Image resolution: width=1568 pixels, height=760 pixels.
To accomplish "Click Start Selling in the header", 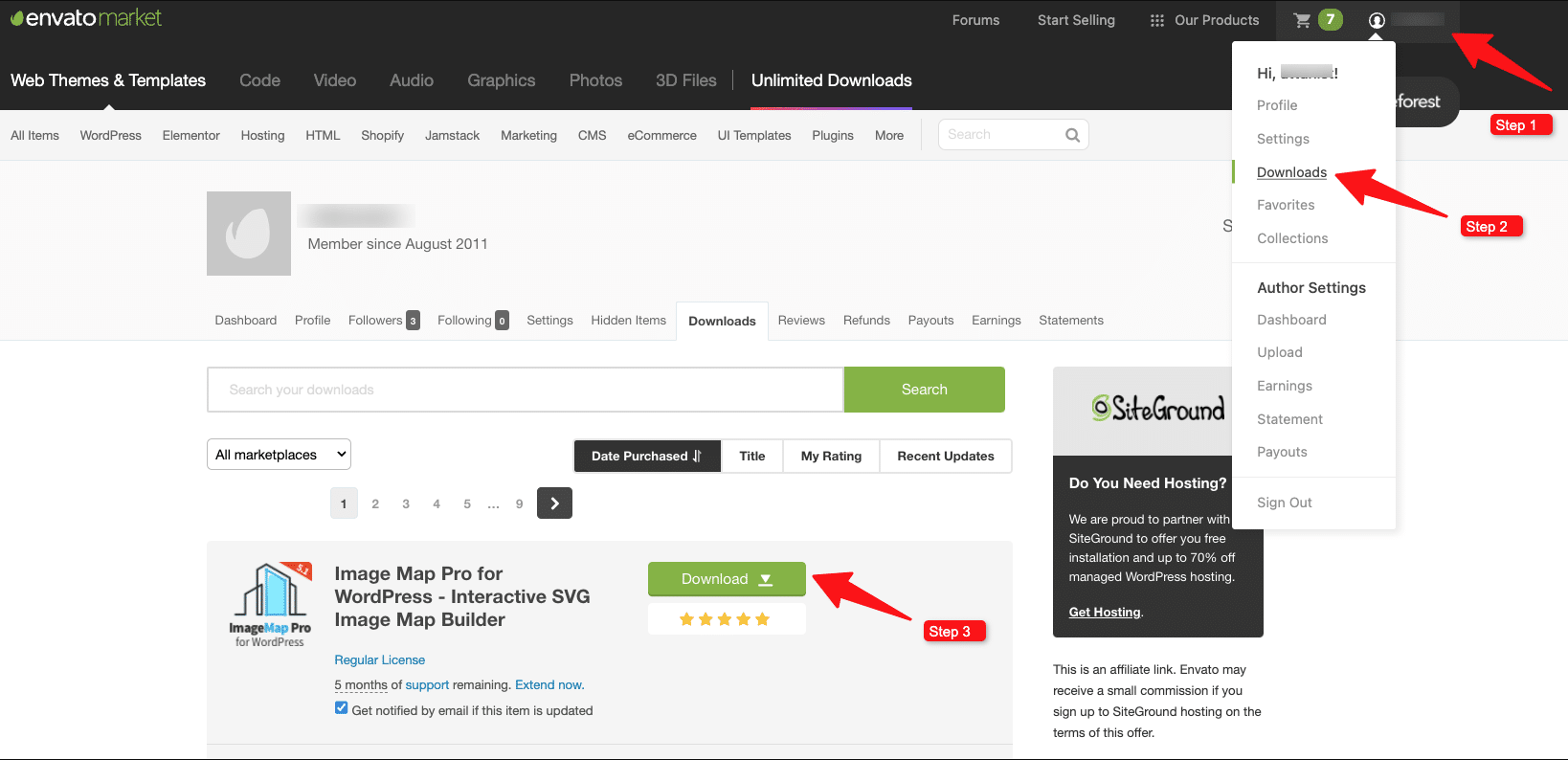I will point(1076,20).
